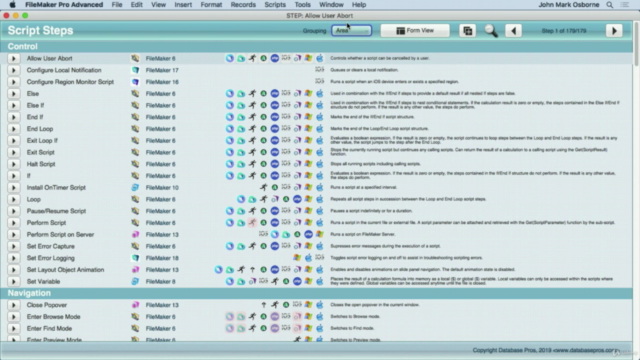Image resolution: width=640 pixels, height=360 pixels.
Task: Click John Mark Osborne user name in menu bar
Action: pos(569,5)
